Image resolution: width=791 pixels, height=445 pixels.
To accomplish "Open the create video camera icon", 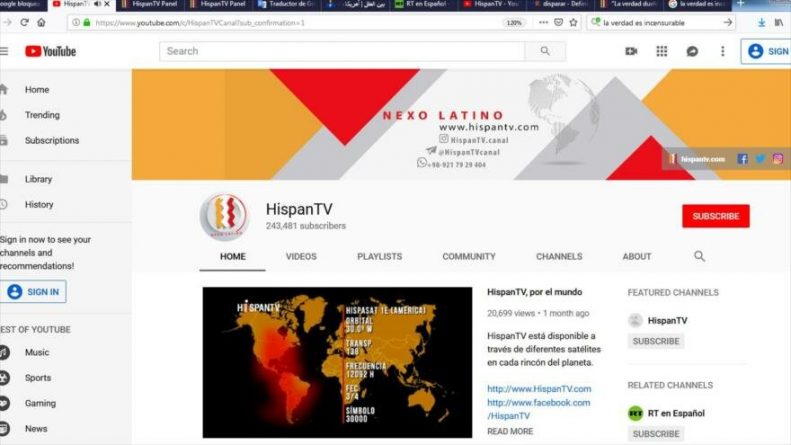I will 631,51.
